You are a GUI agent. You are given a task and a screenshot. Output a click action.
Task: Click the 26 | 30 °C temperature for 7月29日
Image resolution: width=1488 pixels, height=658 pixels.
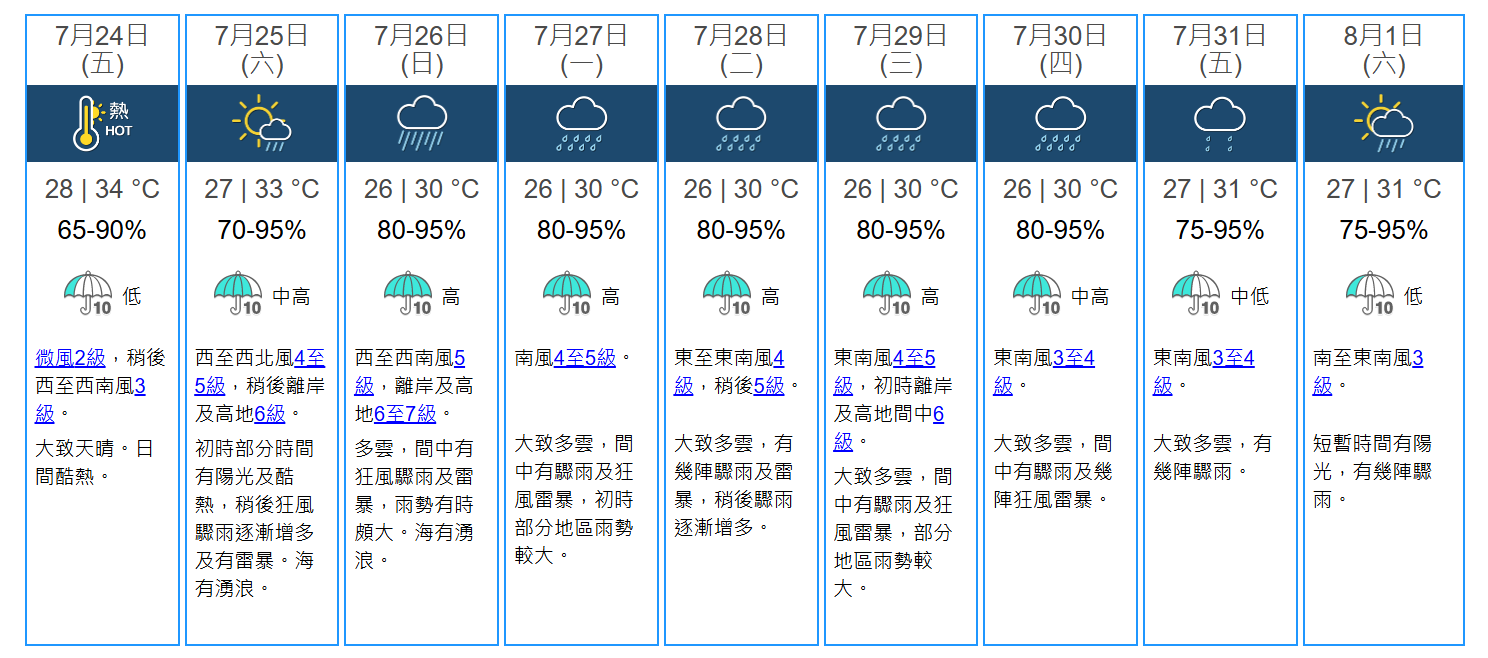(x=901, y=189)
